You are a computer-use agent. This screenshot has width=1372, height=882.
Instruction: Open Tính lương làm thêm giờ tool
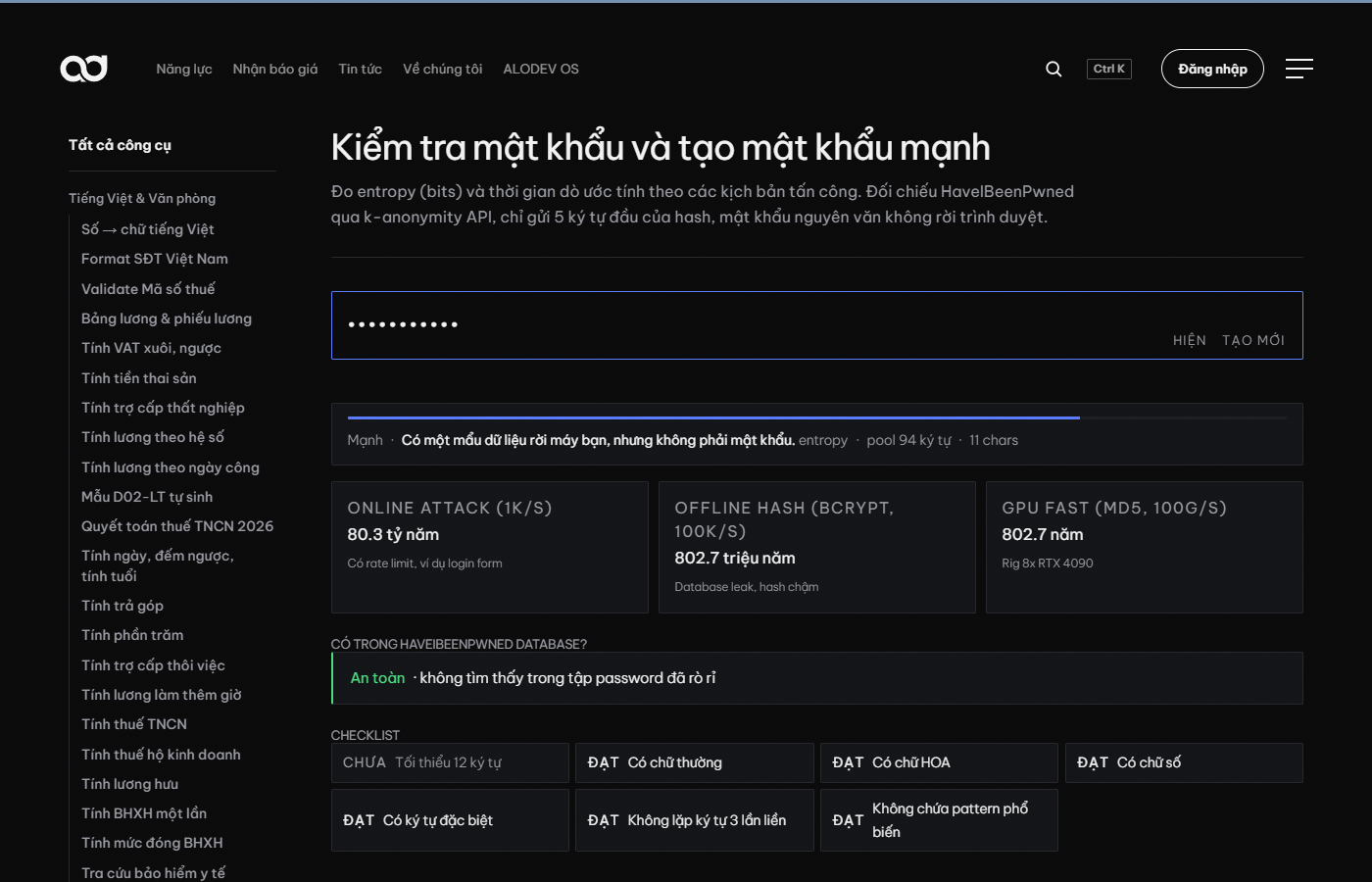[162, 695]
